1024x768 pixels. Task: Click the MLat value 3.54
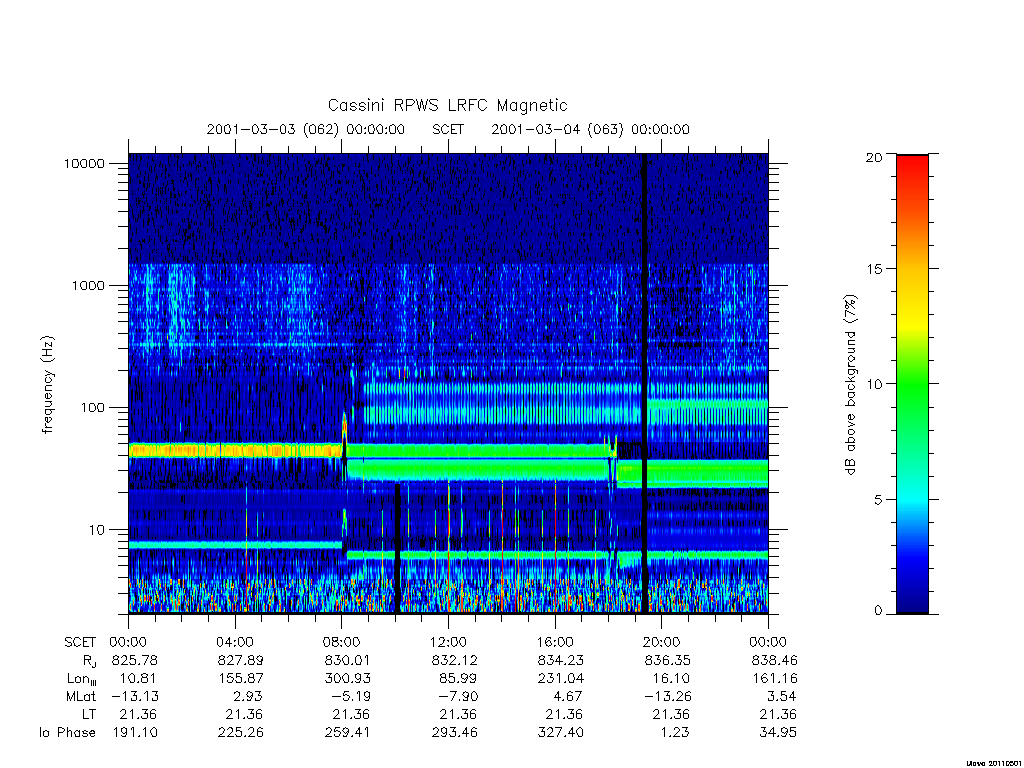(x=782, y=696)
